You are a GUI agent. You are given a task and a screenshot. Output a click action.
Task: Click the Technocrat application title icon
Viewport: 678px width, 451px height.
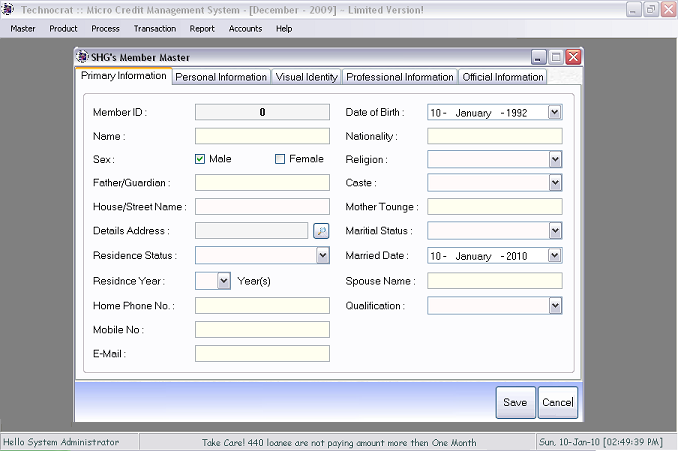tap(7, 9)
